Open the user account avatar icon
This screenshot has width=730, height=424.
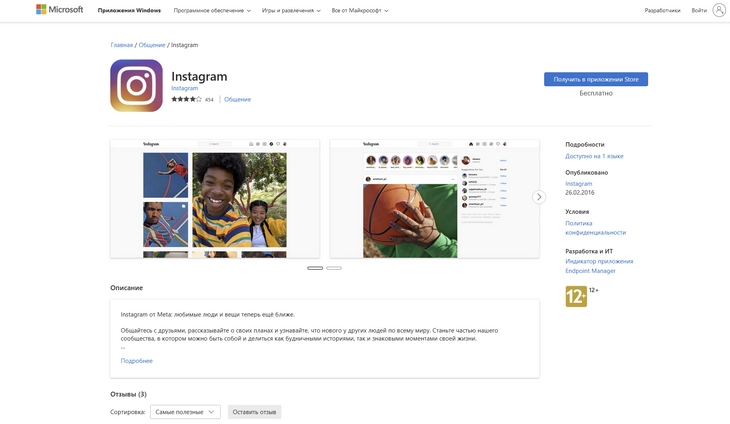click(x=719, y=10)
